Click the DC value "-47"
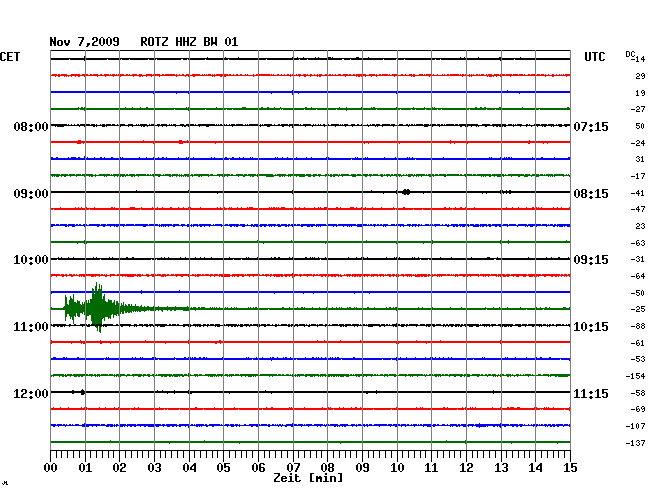Viewport: 650px width, 494px height. (638, 209)
